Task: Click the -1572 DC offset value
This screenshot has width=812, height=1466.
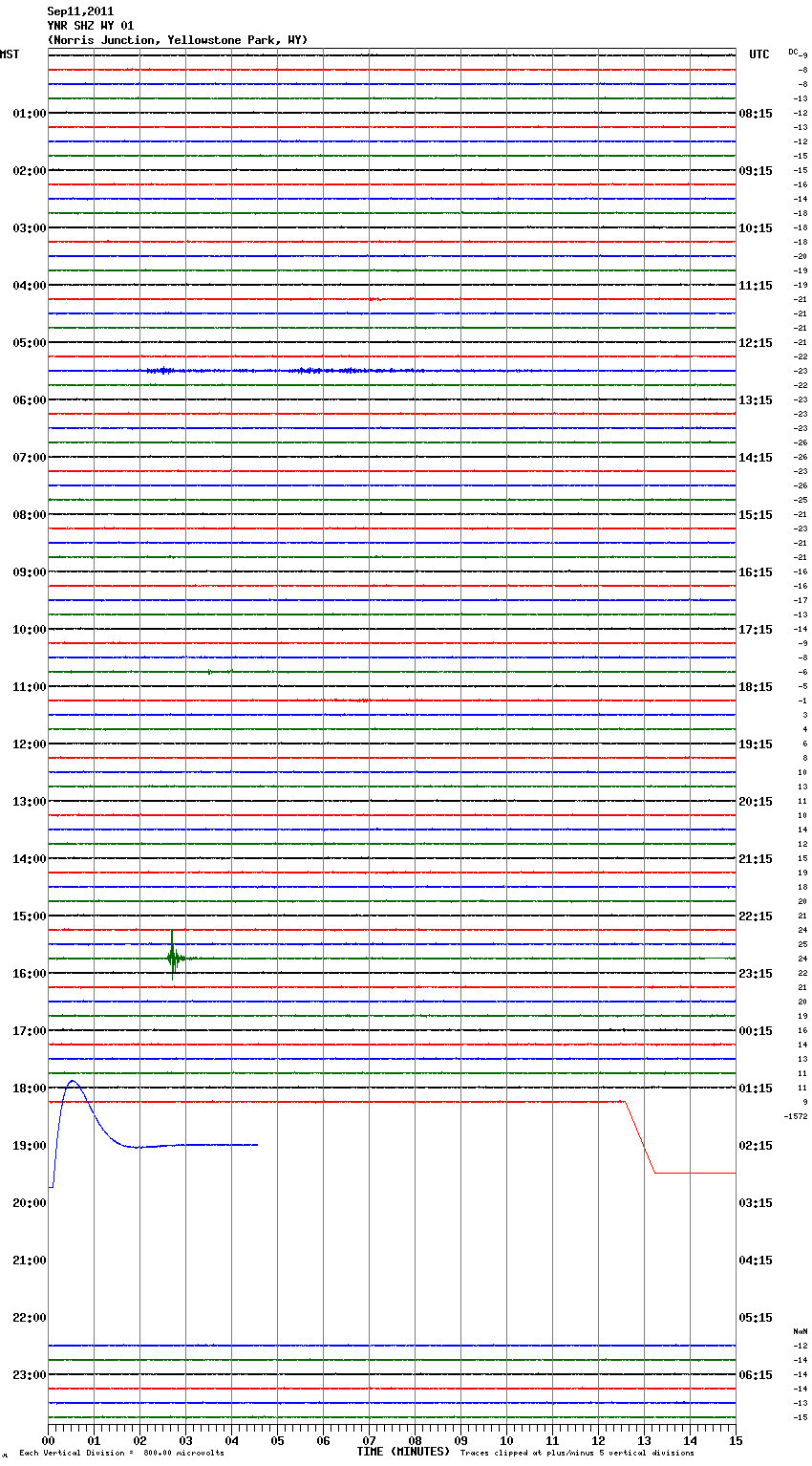Action: click(796, 1116)
